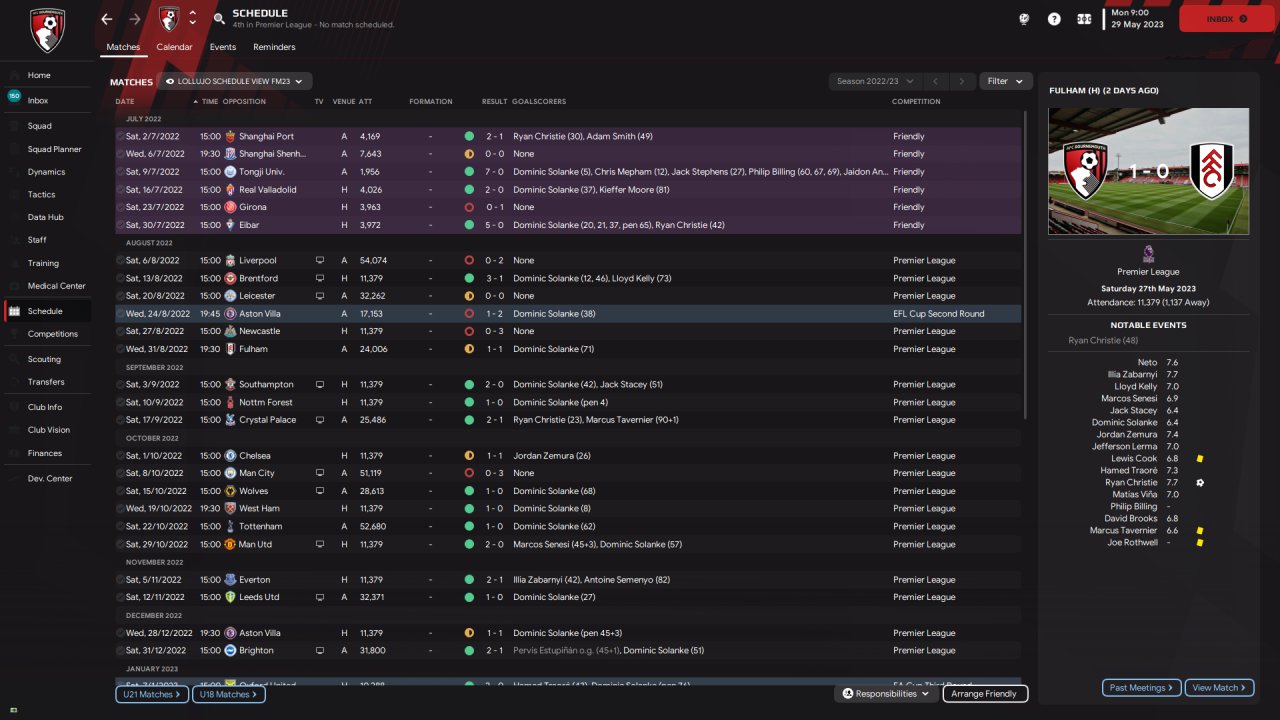Click Lewis Cook's yellow card icon
This screenshot has height=720, width=1280.
point(1200,459)
